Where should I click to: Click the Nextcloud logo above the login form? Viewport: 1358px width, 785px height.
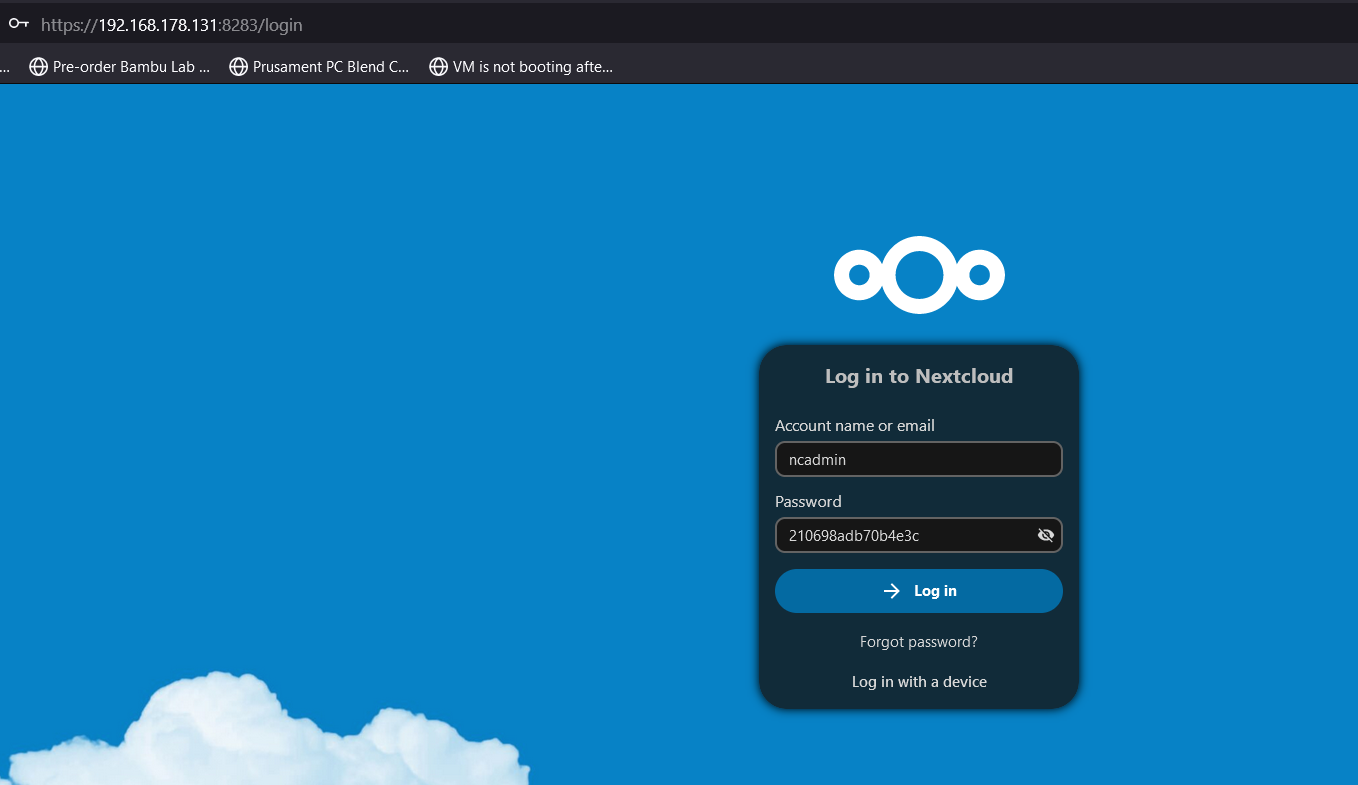coord(919,275)
